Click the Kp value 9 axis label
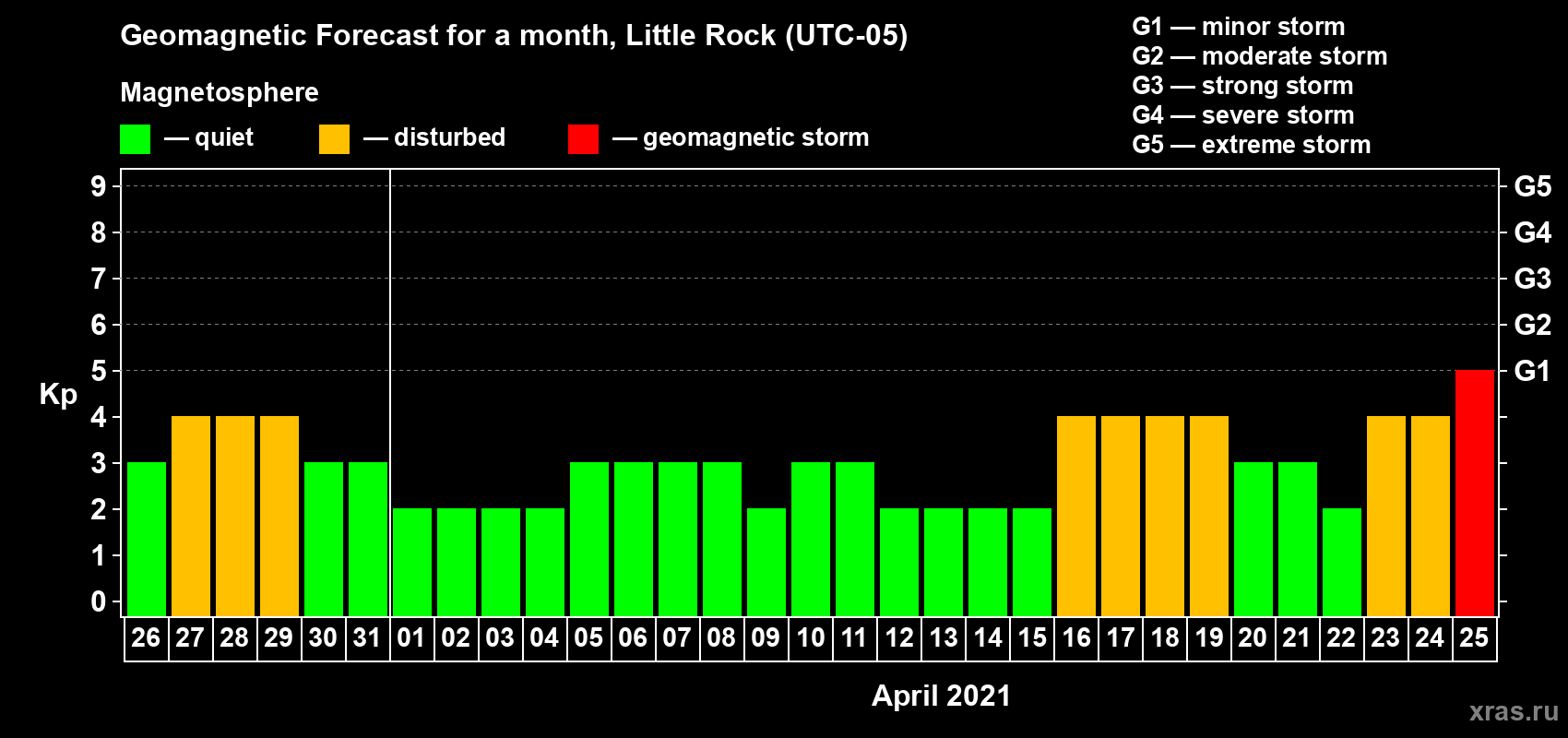The height and width of the screenshot is (738, 1568). click(99, 186)
